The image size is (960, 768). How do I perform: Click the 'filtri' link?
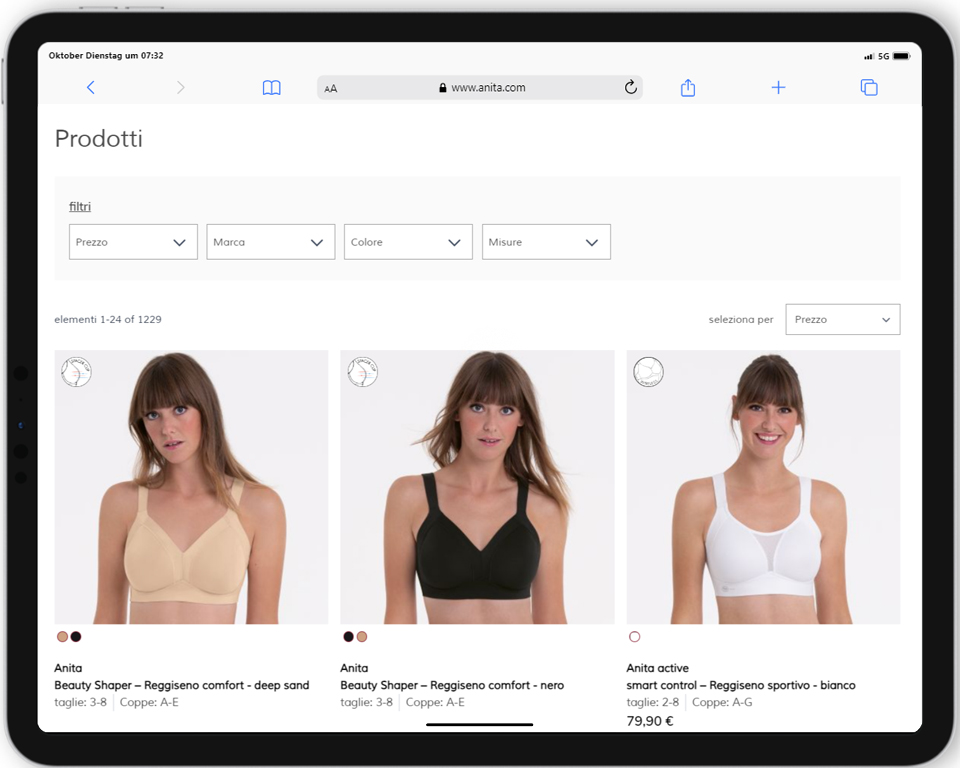tap(80, 206)
